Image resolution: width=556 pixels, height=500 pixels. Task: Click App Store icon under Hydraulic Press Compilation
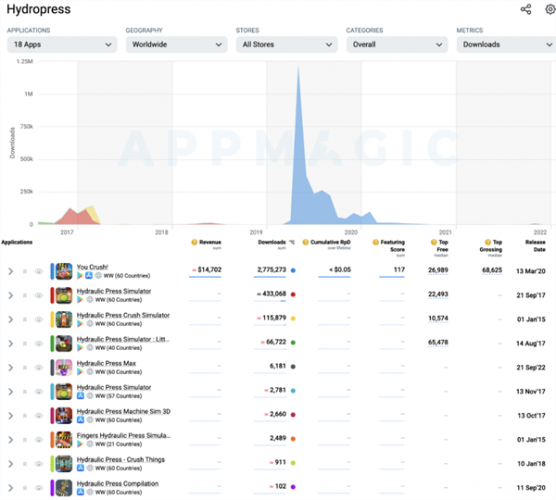point(80,492)
